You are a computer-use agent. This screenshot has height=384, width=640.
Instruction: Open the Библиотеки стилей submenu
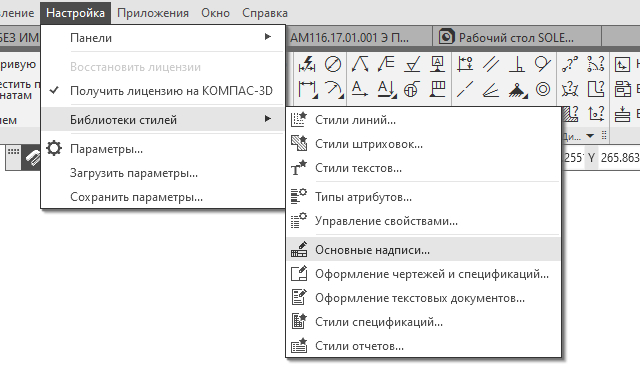click(x=163, y=119)
